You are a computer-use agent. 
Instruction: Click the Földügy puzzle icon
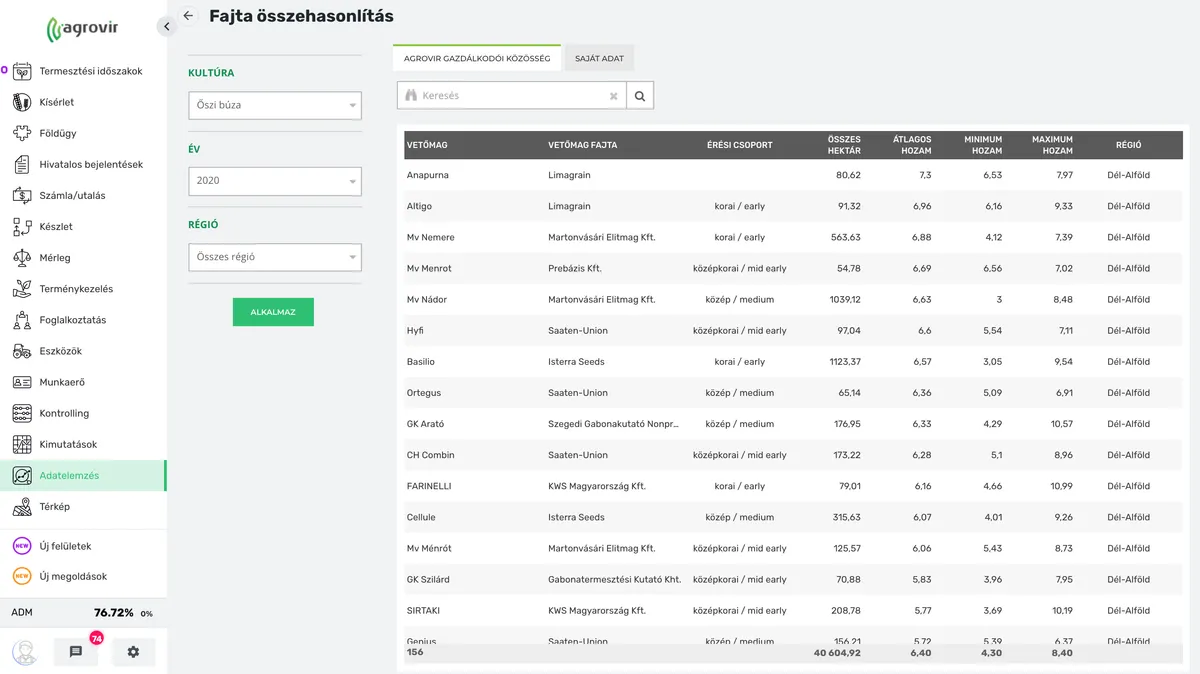tap(22, 133)
